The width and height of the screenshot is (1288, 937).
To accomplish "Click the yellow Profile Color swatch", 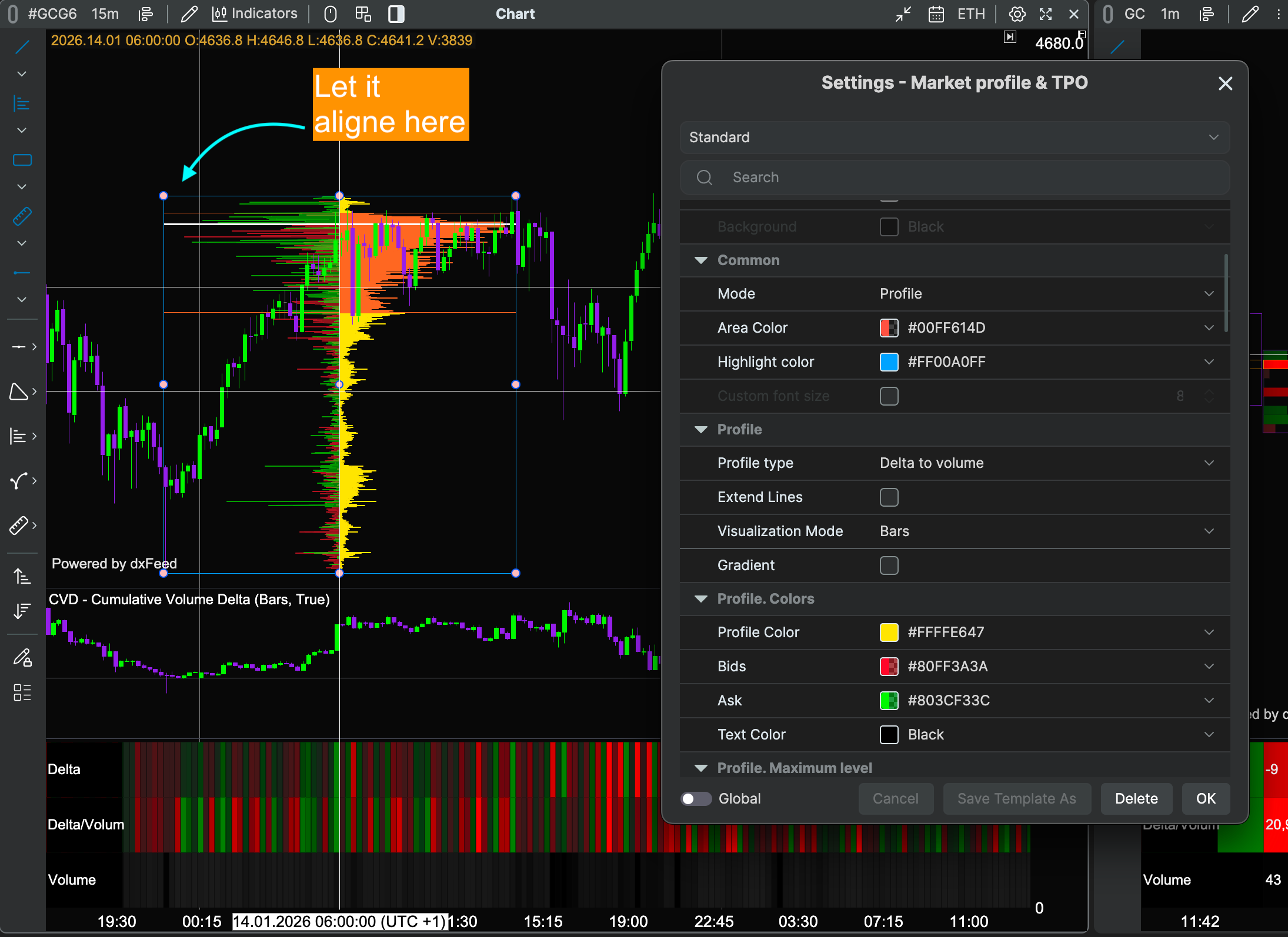I will pos(889,633).
